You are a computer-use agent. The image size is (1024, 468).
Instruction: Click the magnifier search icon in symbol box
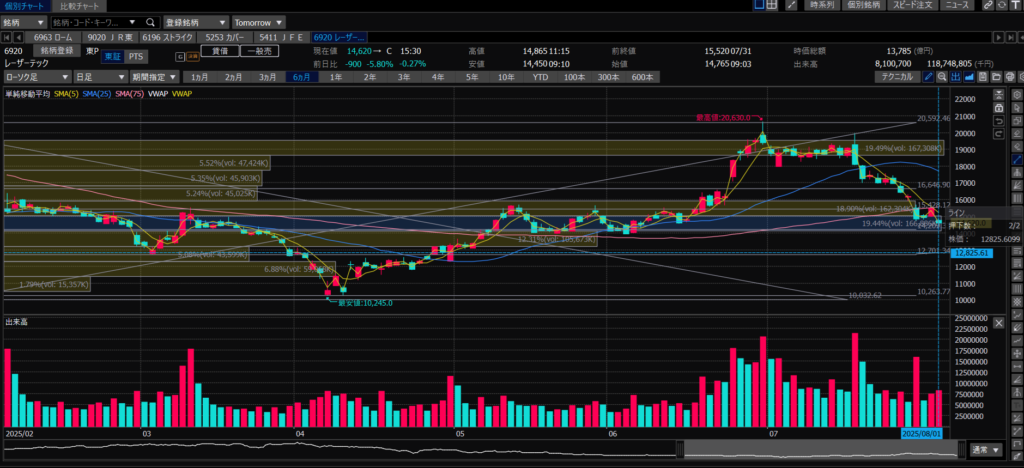150,22
